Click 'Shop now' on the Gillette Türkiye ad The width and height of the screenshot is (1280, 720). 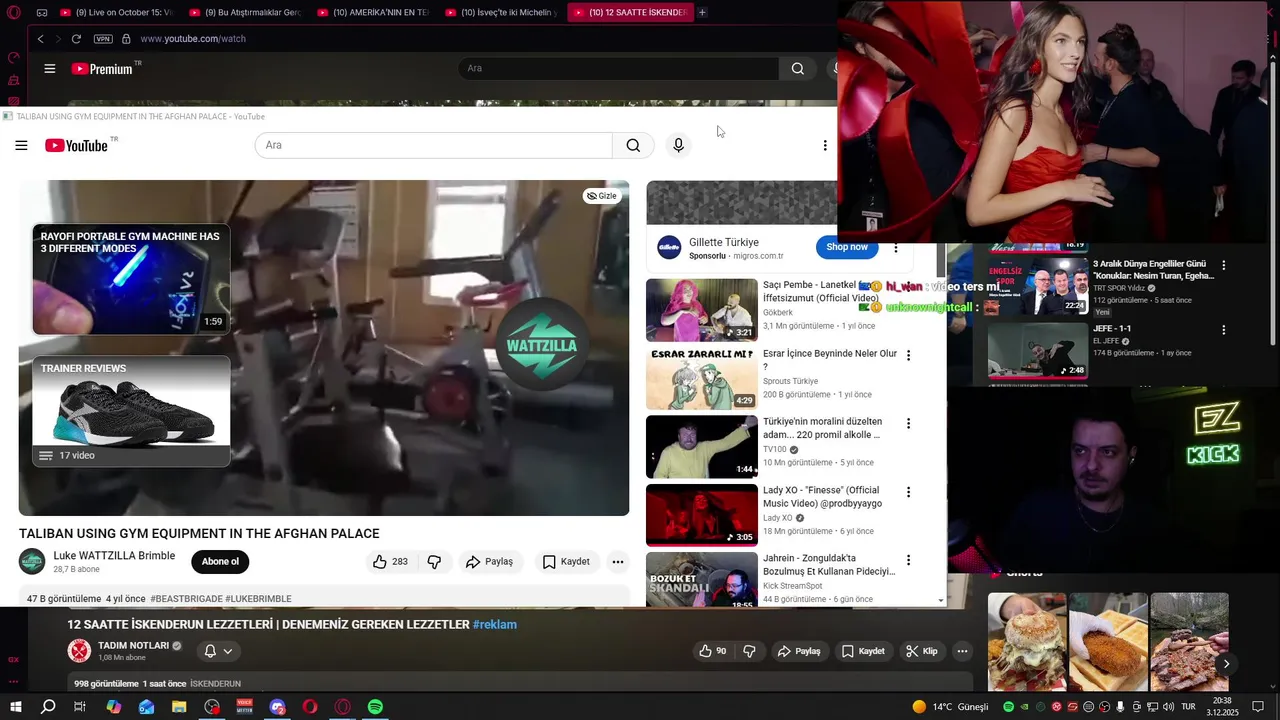click(x=847, y=247)
